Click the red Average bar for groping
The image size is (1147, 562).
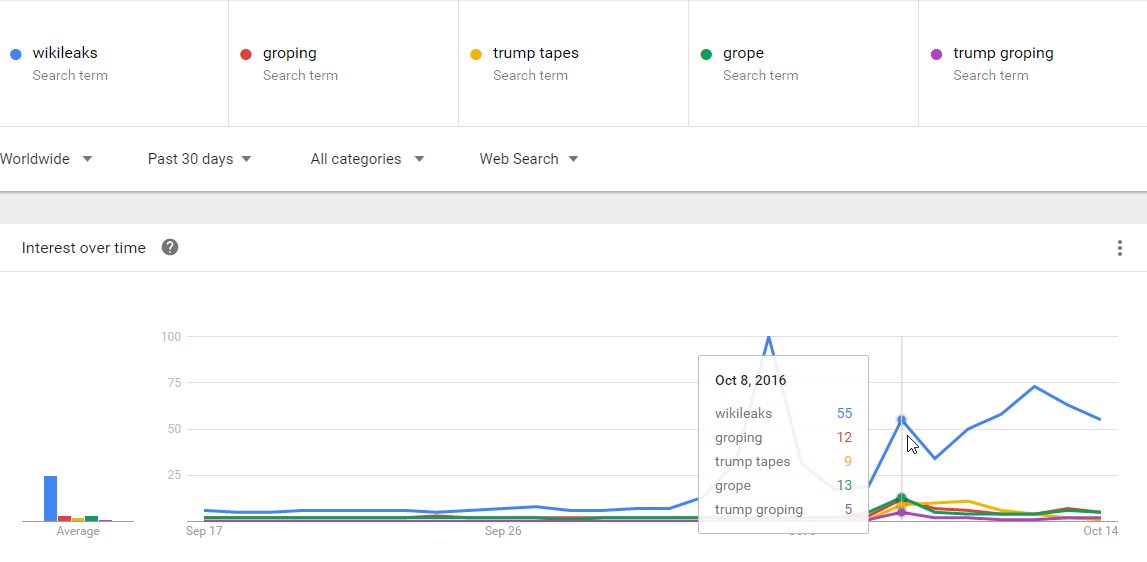point(64,518)
